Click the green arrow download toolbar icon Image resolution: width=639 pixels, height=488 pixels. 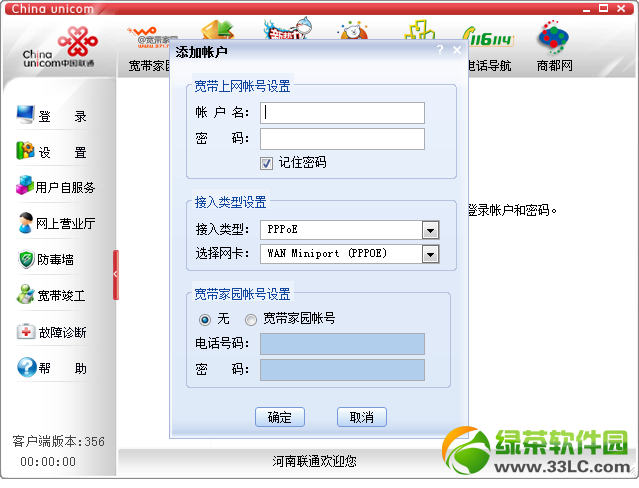pyautogui.click(x=218, y=29)
